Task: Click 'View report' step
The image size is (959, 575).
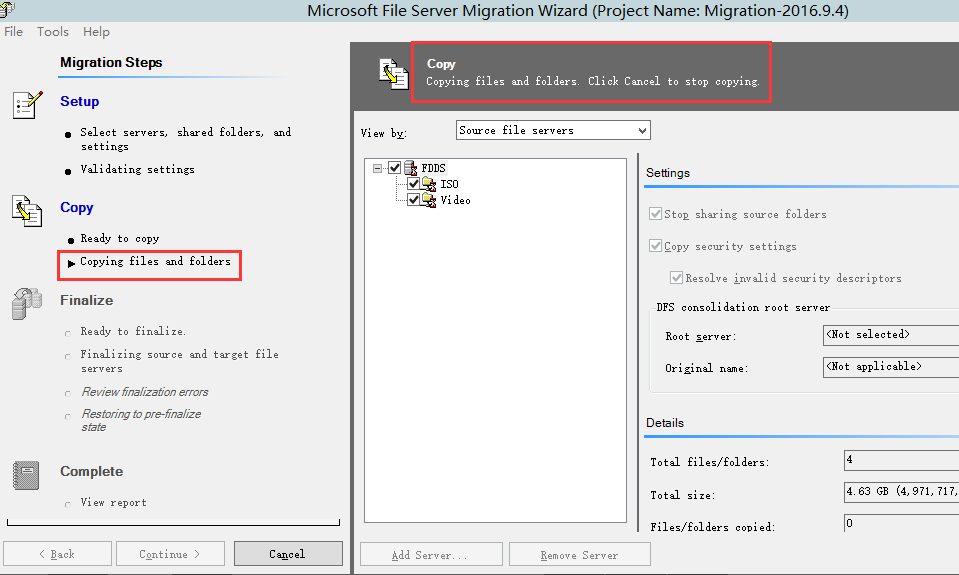Action: [x=113, y=502]
